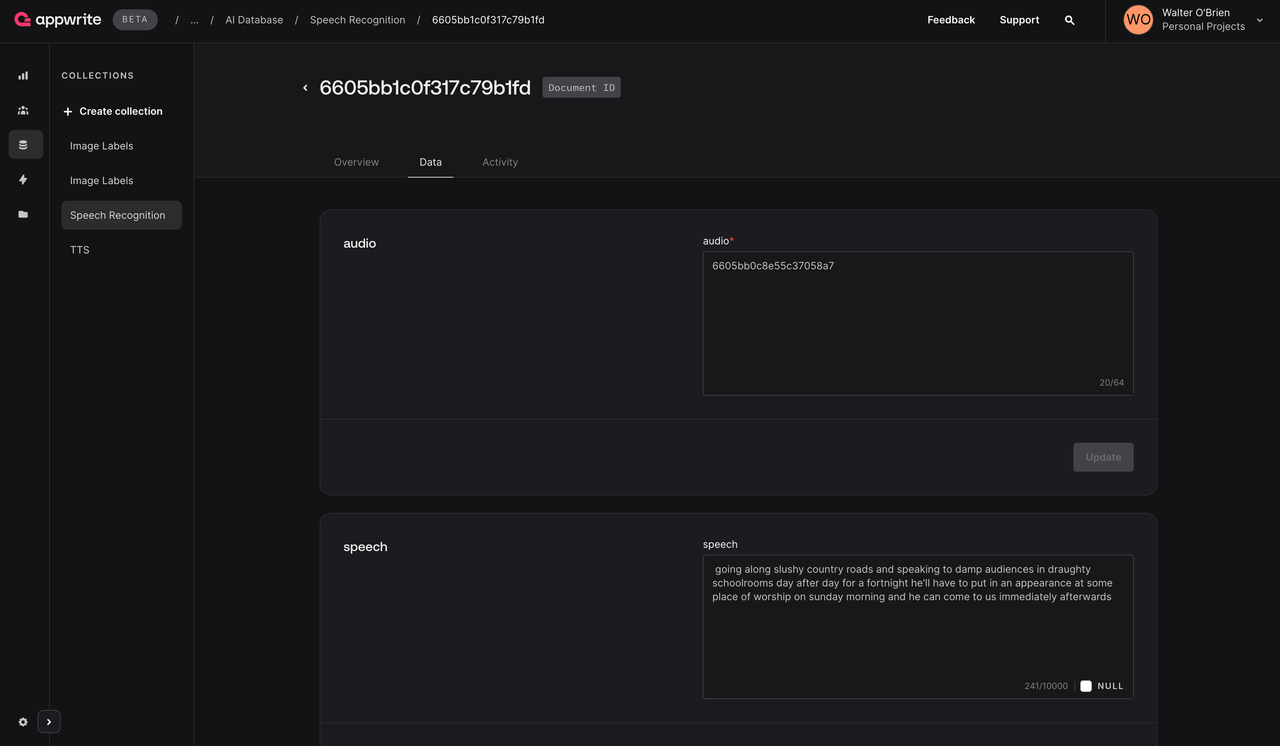Click the Walter O'Brien name text

click(x=1196, y=13)
